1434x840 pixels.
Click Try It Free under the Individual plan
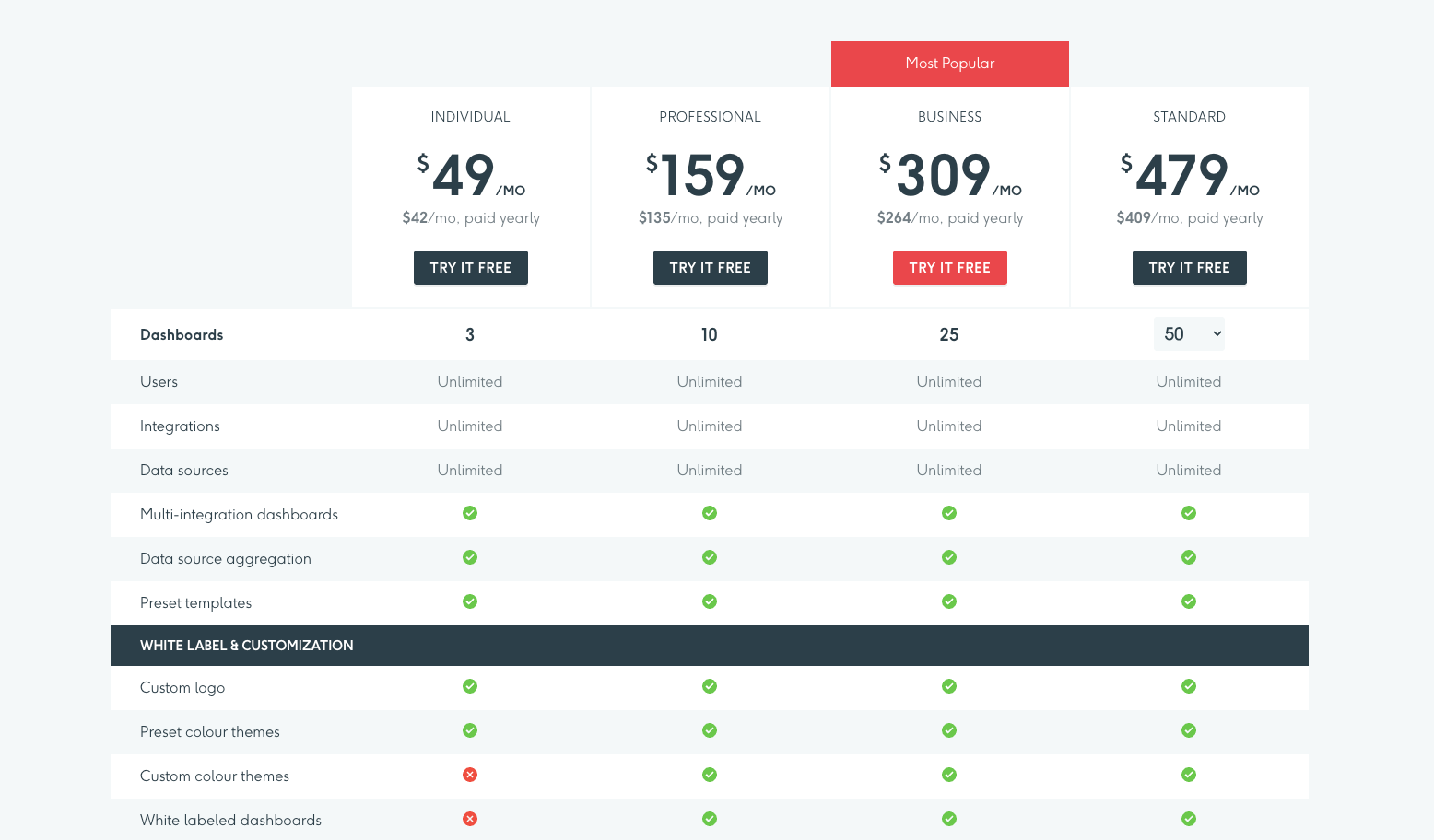click(x=470, y=267)
